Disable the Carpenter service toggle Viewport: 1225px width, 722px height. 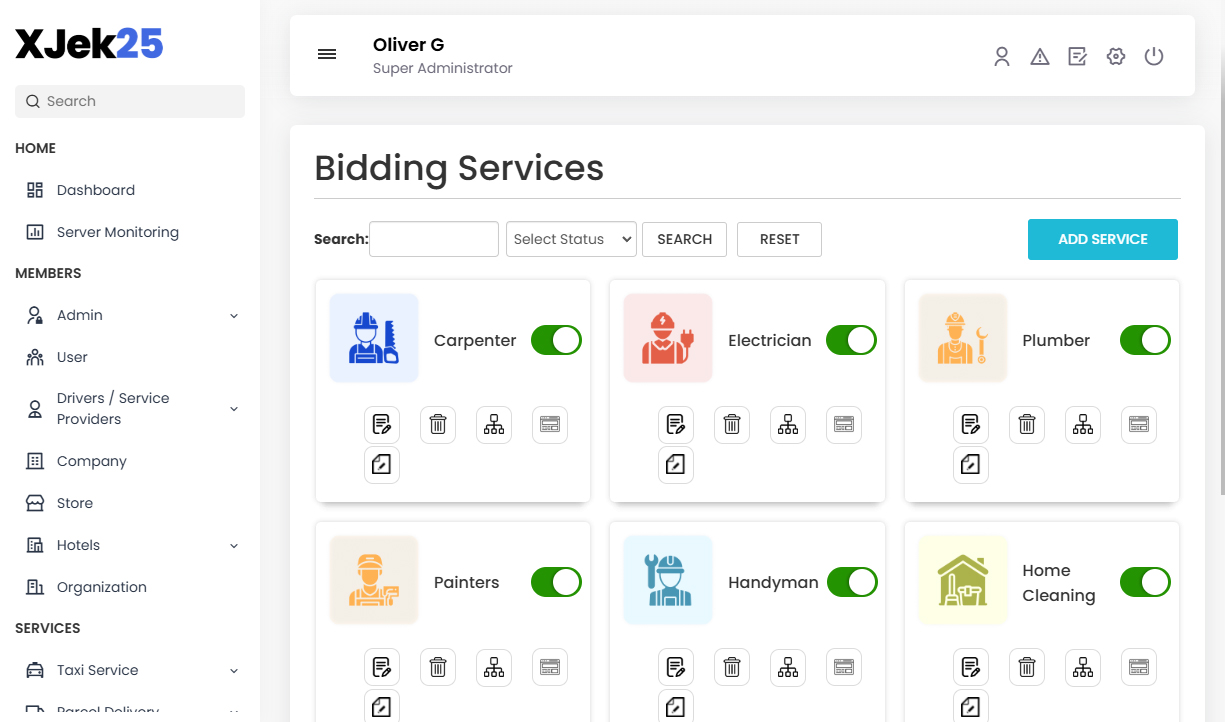click(x=556, y=340)
